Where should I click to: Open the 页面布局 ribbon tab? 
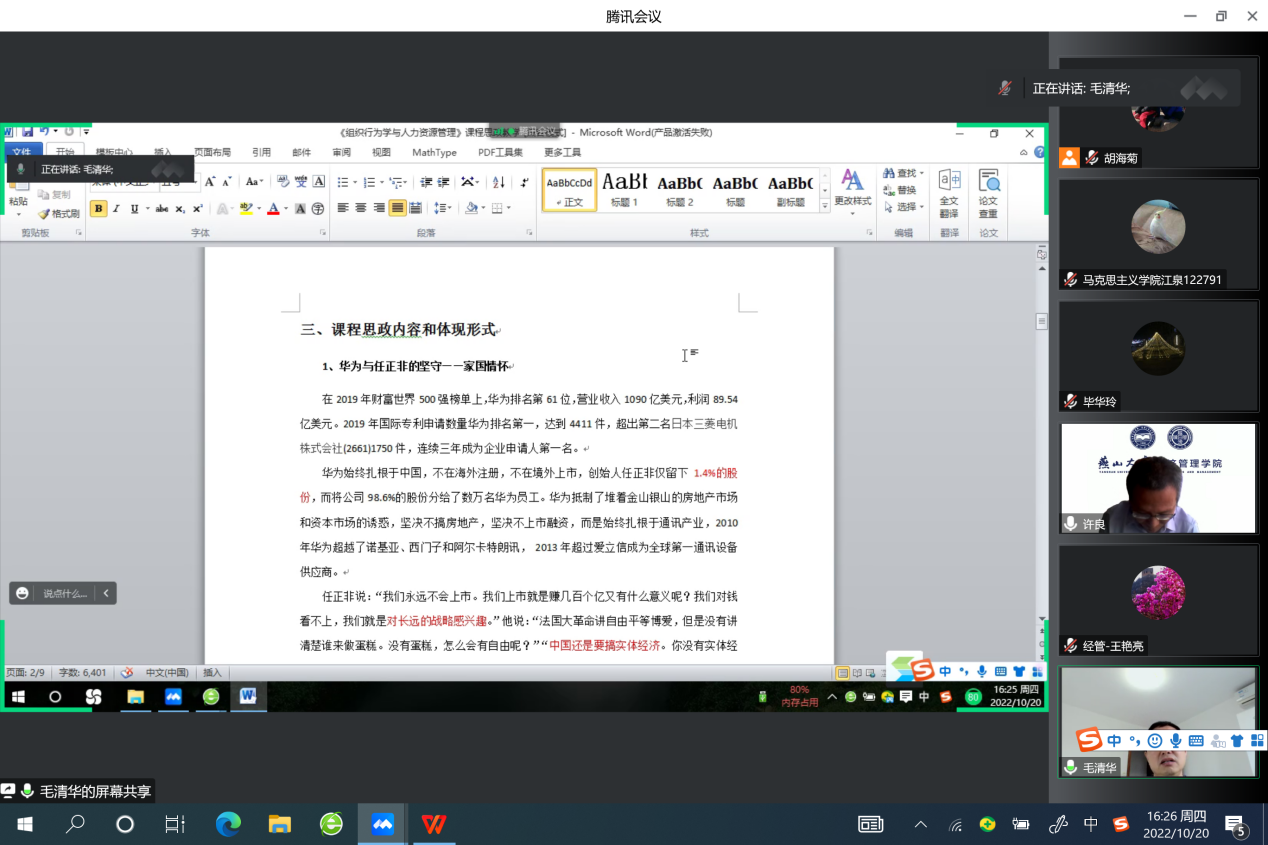[212, 153]
